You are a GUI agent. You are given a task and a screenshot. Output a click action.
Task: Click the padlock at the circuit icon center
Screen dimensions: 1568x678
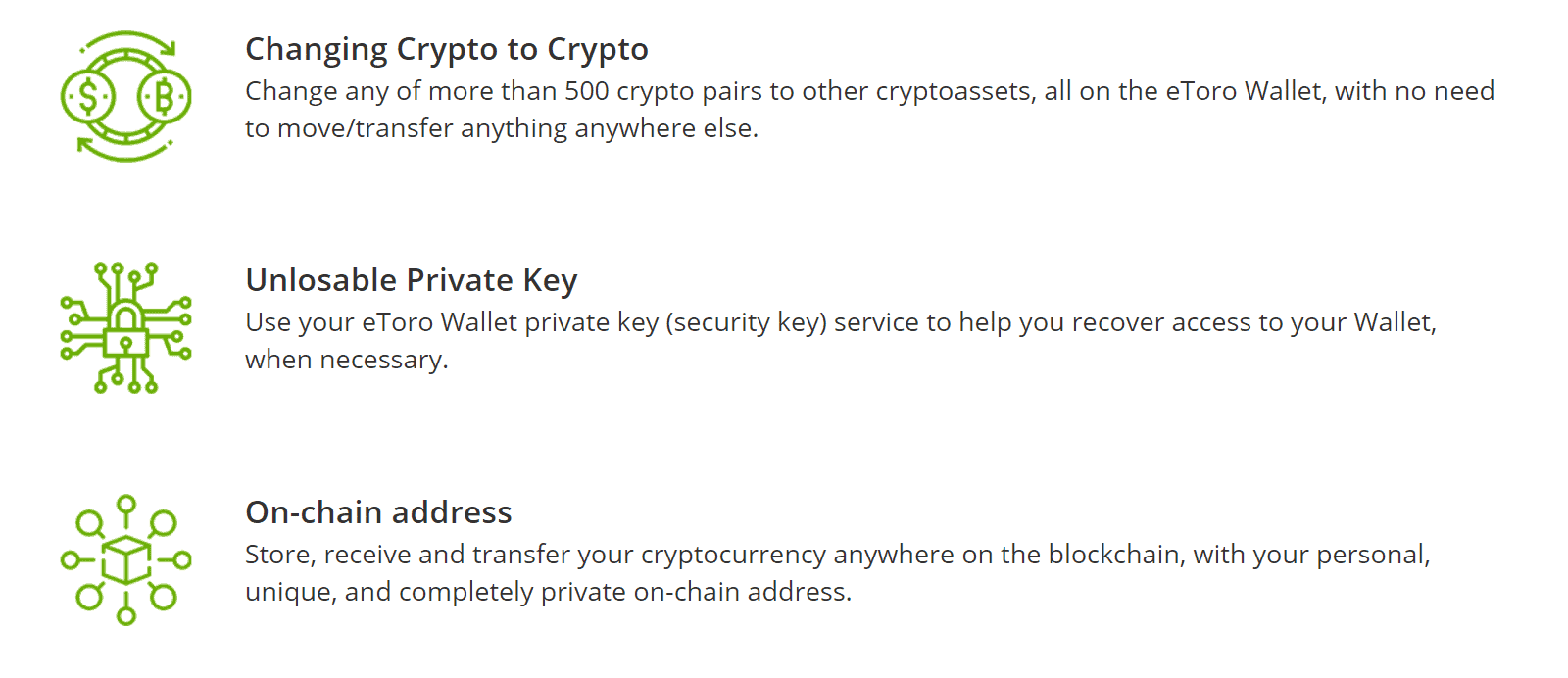coord(125,328)
